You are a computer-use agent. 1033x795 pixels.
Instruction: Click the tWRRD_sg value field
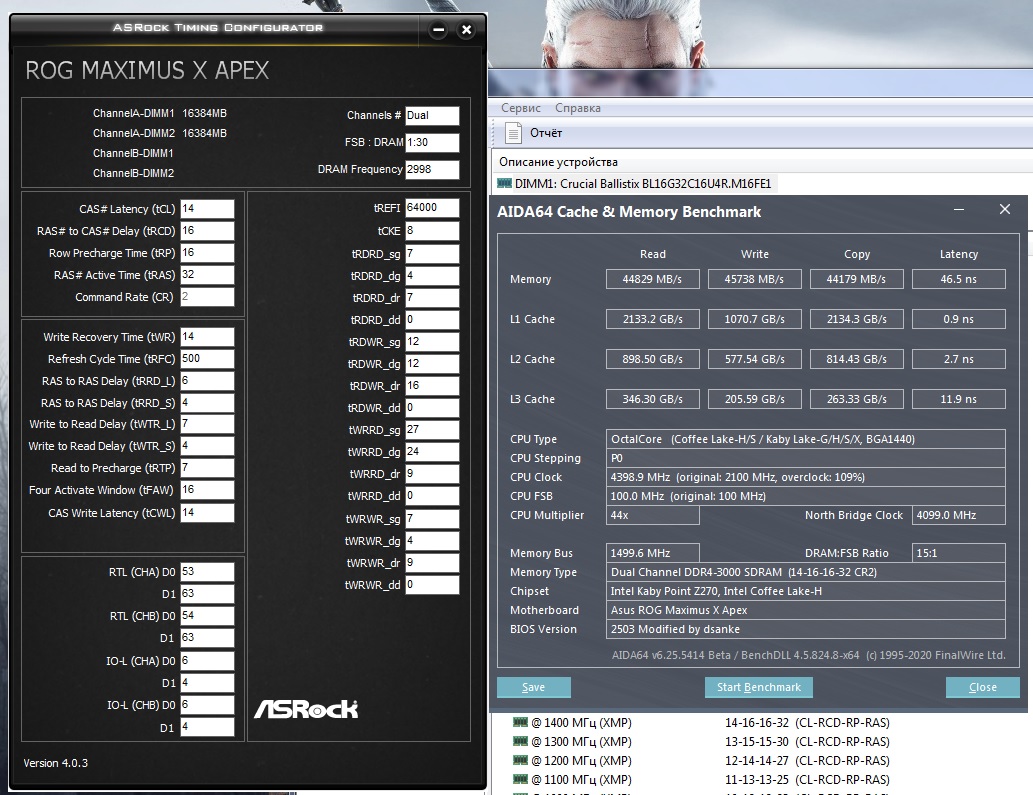[x=432, y=429]
